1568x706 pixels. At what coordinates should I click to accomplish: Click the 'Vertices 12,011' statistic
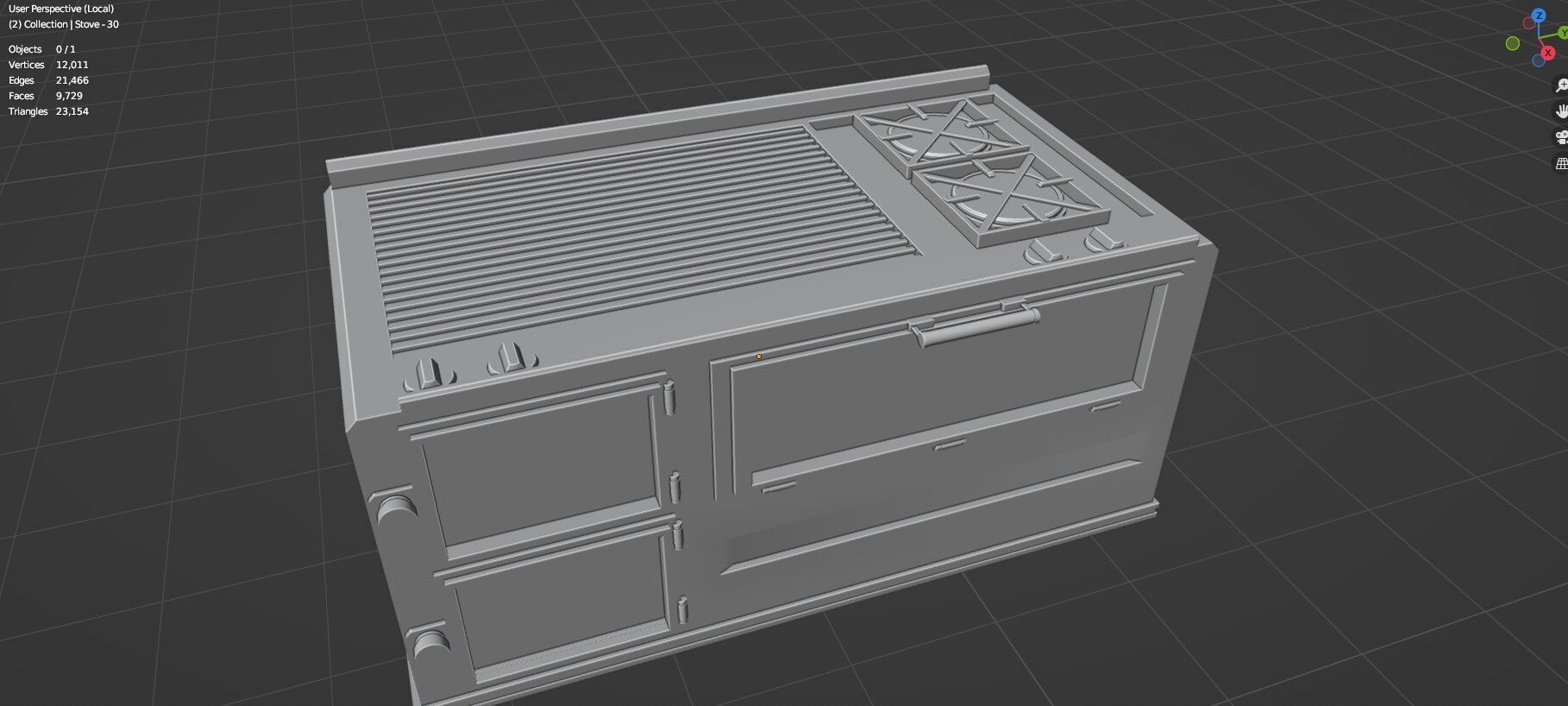48,65
